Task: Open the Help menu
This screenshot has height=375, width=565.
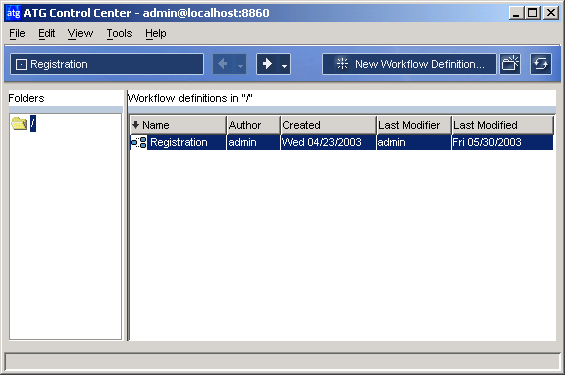Action: click(156, 34)
